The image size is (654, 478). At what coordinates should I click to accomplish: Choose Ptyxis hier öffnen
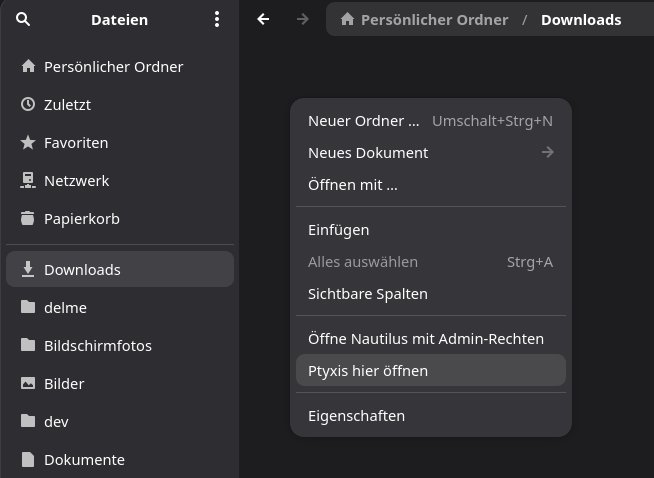[368, 371]
